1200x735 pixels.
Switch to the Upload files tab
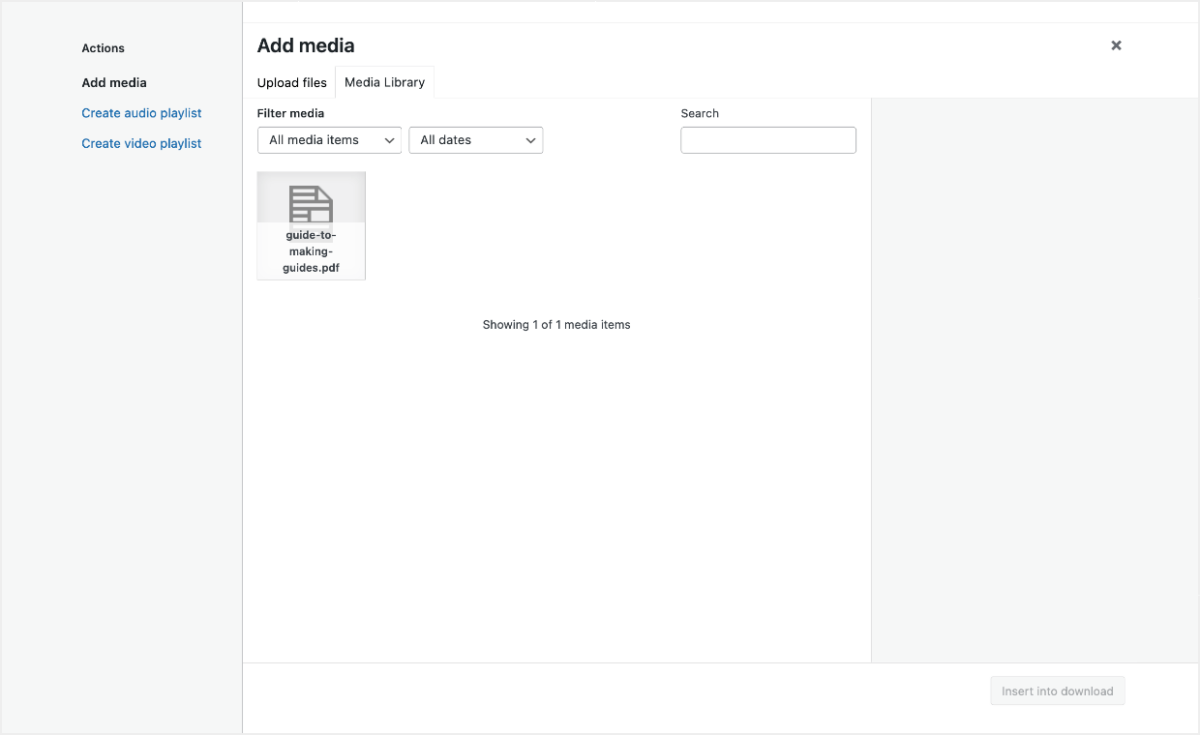291,82
